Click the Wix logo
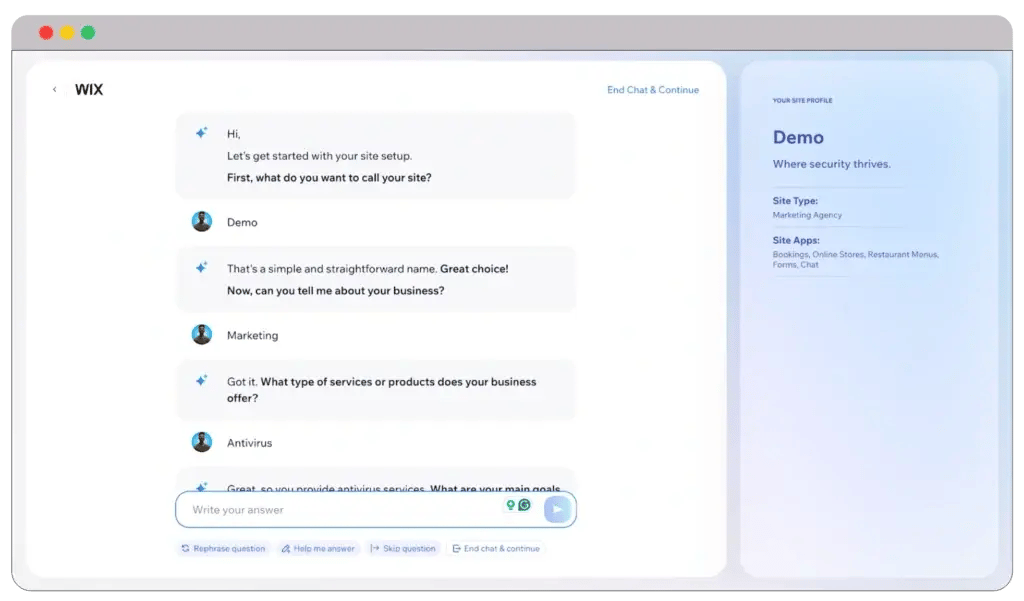The height and width of the screenshot is (601, 1024). [x=89, y=90]
